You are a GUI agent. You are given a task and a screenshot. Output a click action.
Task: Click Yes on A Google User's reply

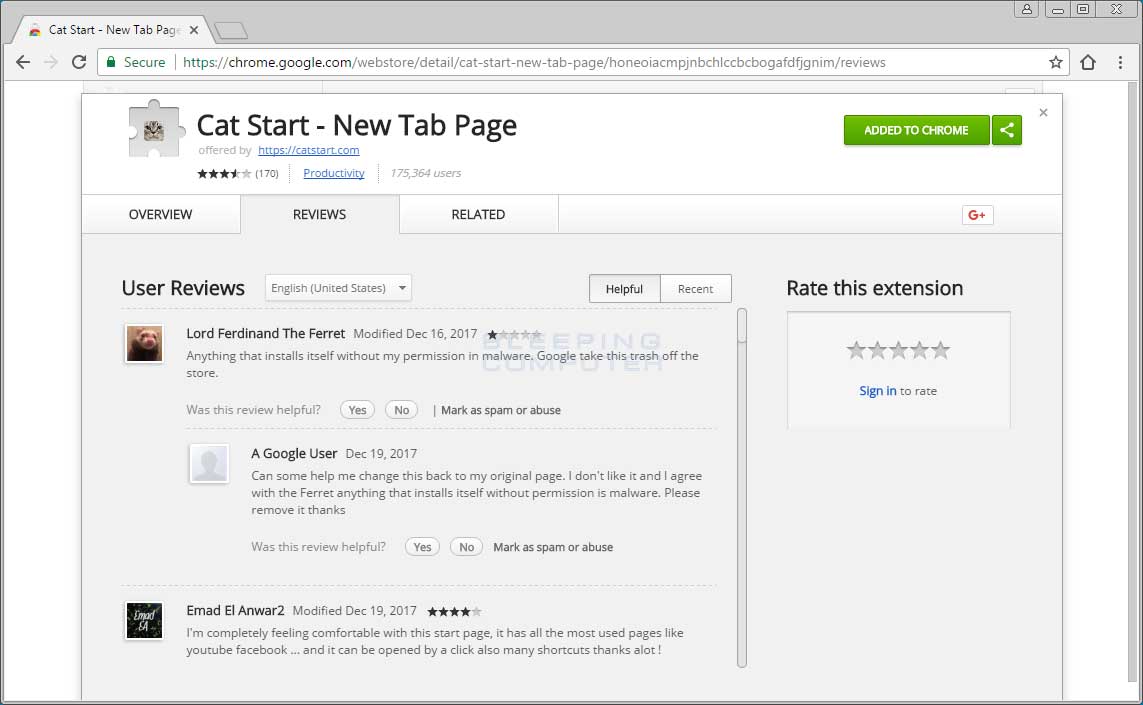[422, 547]
